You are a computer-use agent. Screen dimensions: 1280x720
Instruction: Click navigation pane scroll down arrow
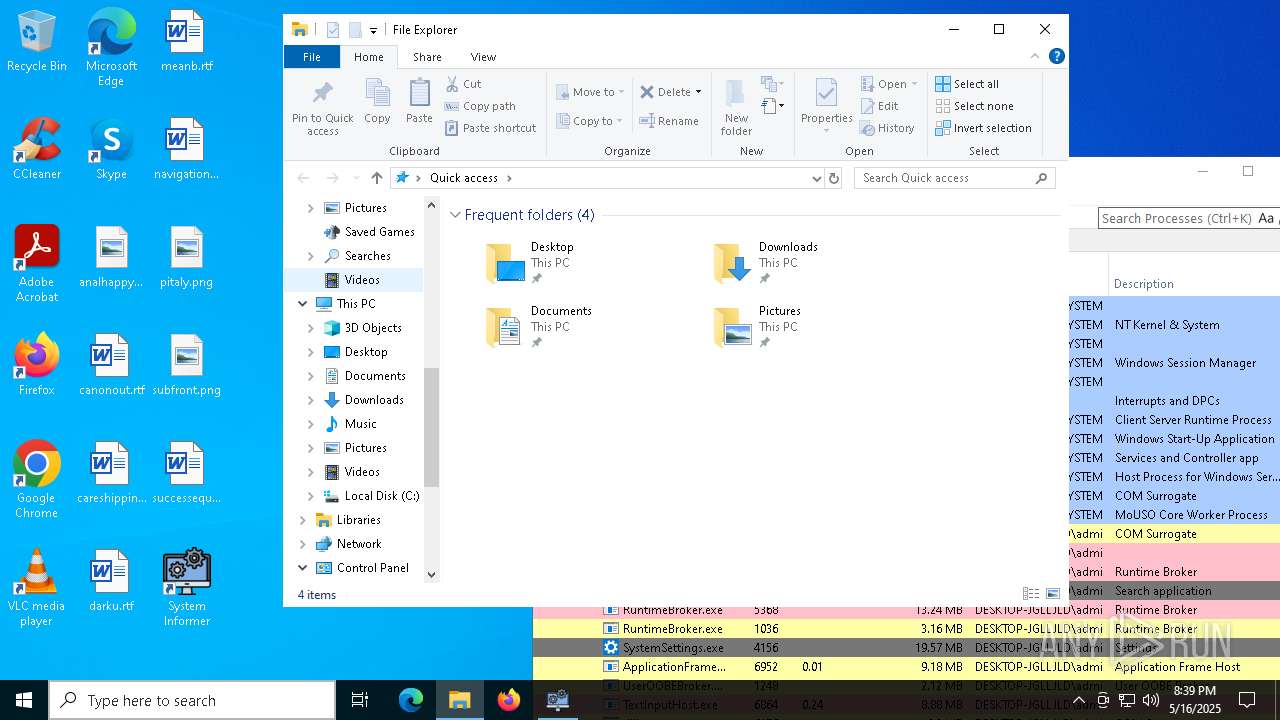432,575
